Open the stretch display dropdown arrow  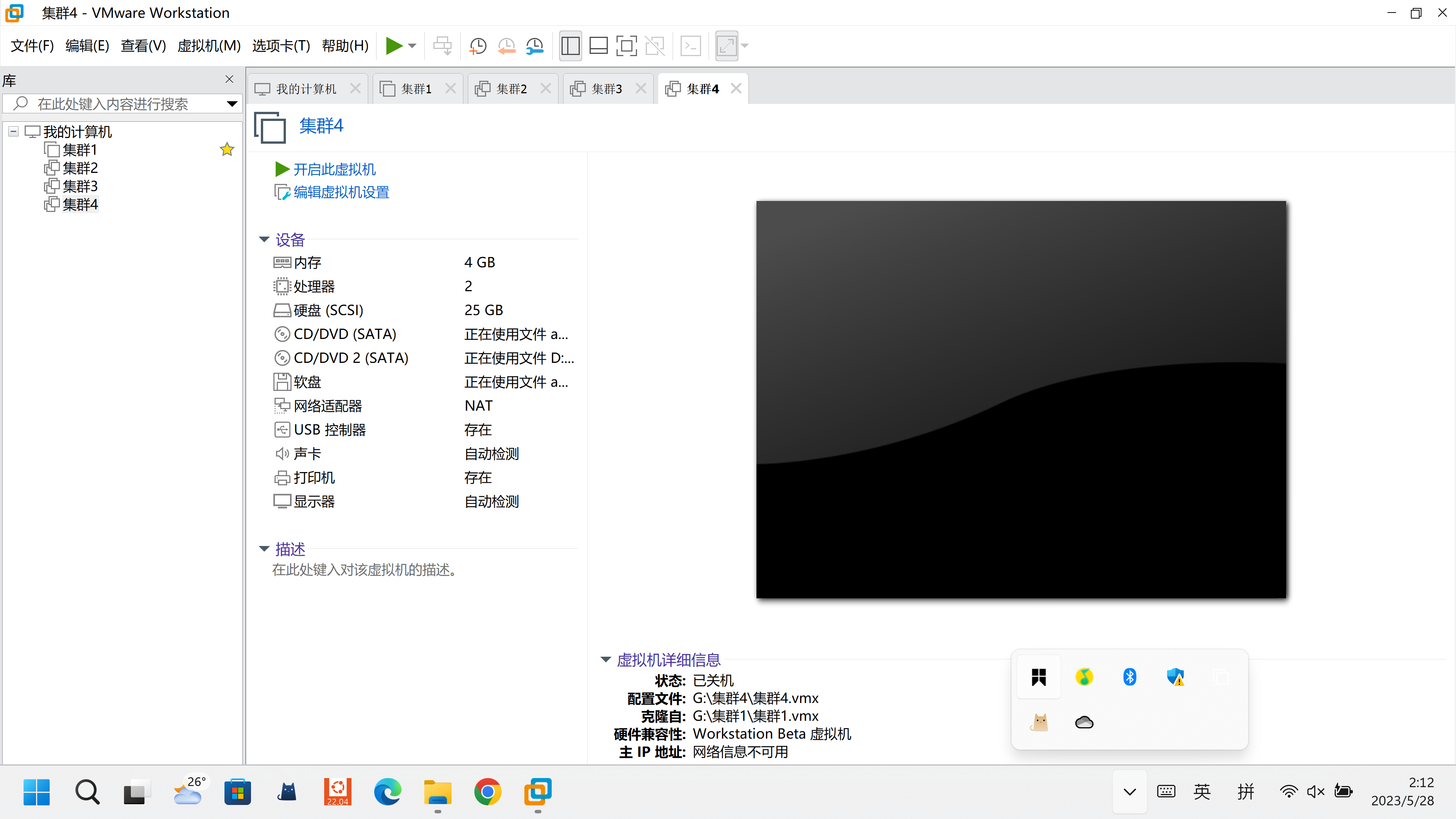(x=745, y=46)
